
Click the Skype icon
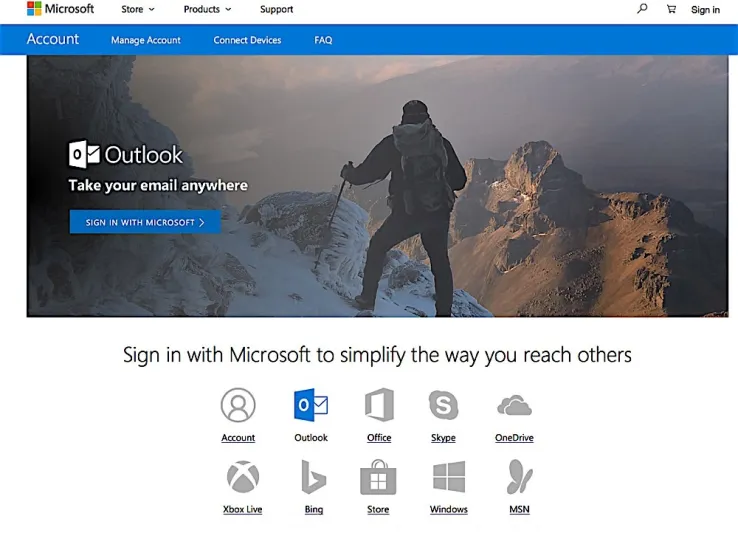[x=443, y=406]
